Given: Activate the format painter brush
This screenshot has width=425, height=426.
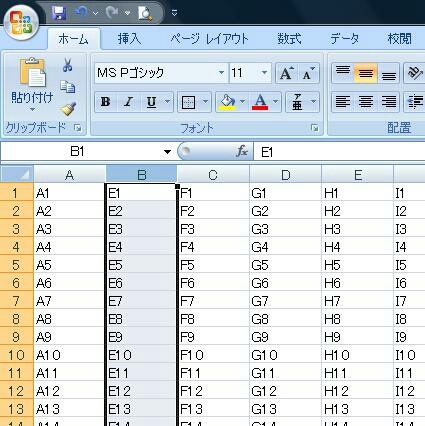Looking at the screenshot, I should click(x=68, y=109).
